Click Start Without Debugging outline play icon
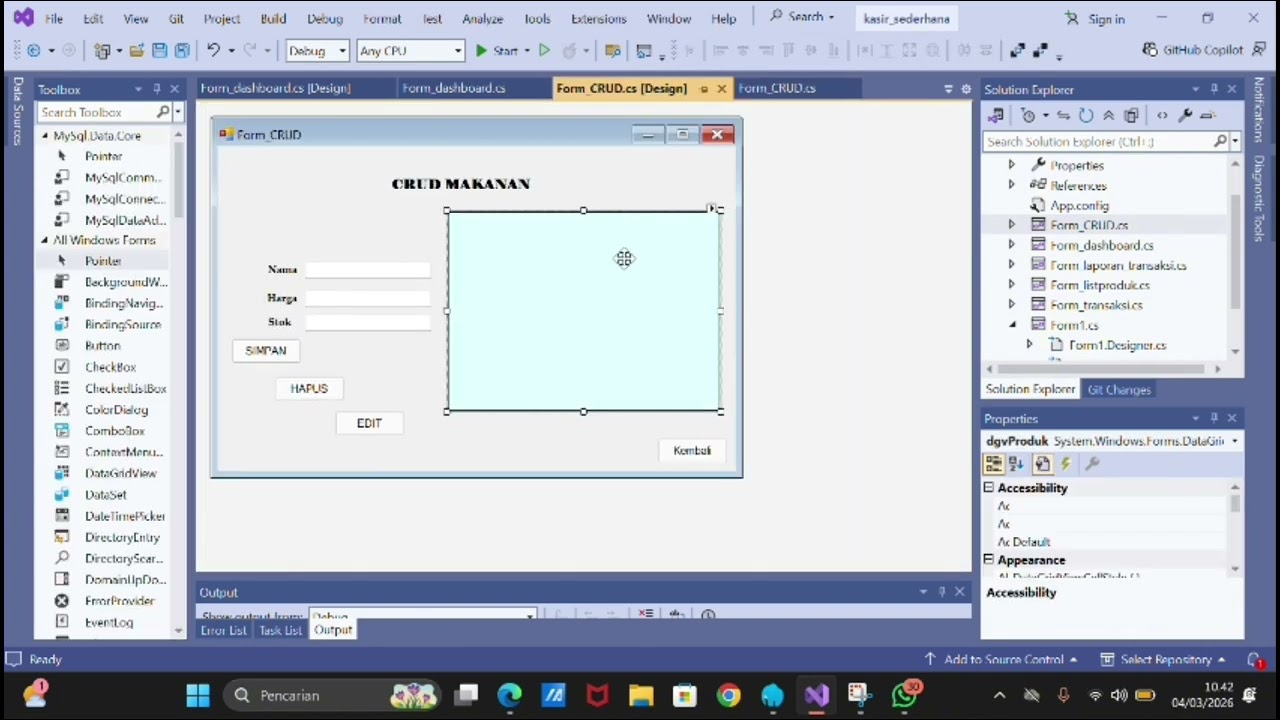The width and height of the screenshot is (1280, 720). [544, 50]
